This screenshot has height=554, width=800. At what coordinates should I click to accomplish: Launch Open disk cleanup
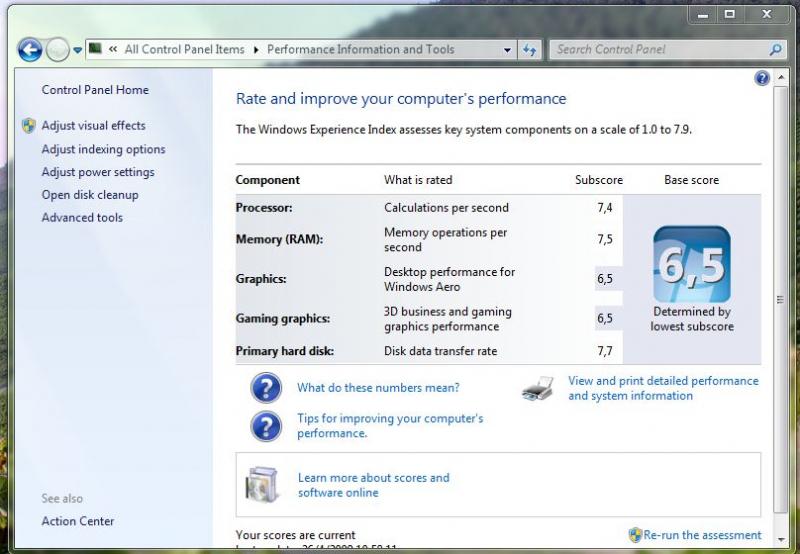[x=90, y=195]
